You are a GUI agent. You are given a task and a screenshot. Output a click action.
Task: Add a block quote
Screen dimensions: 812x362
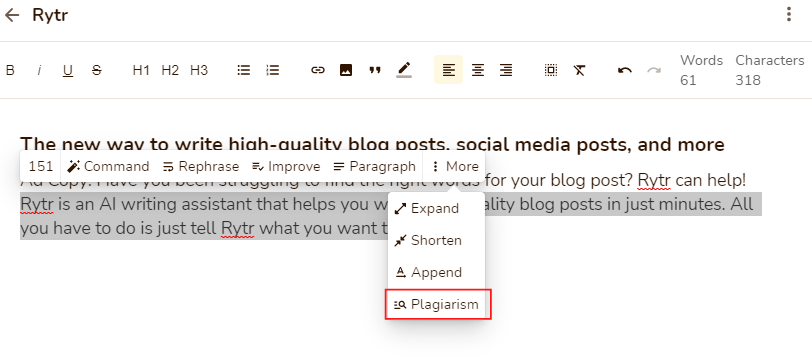coord(375,70)
